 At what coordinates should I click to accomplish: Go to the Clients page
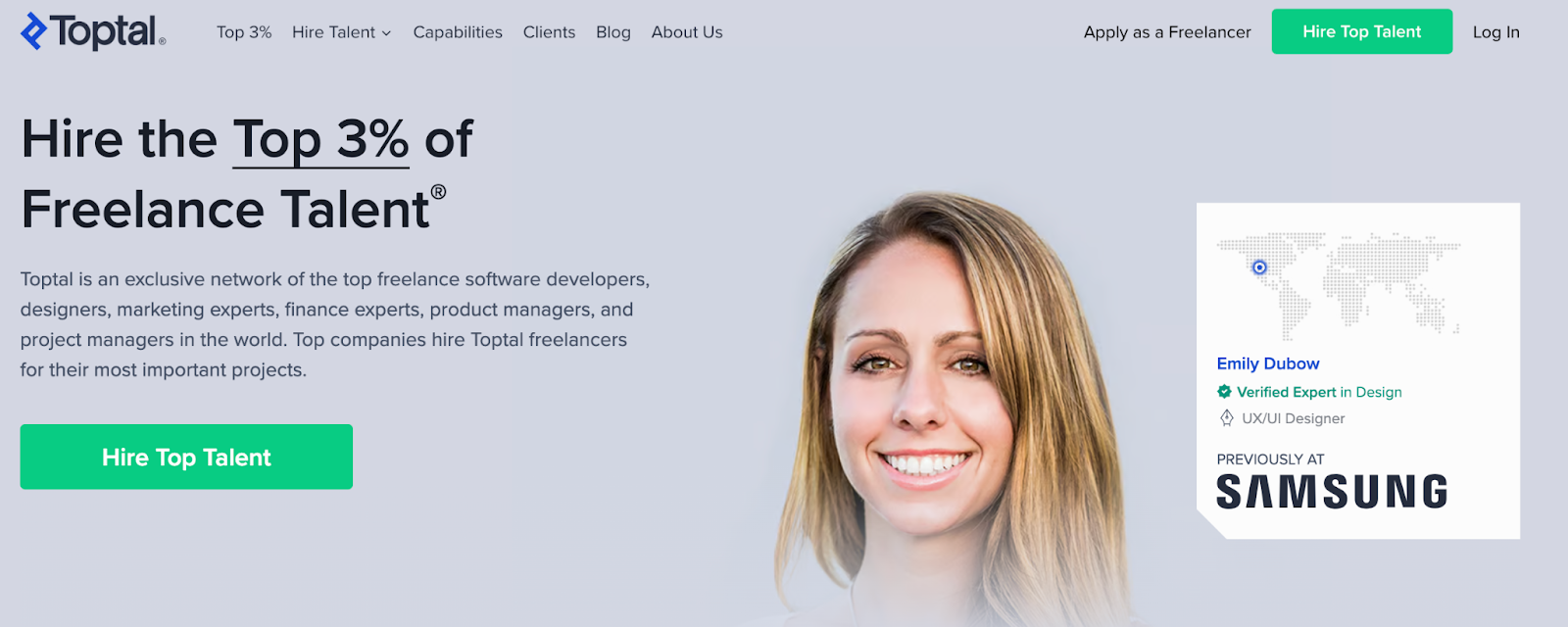point(549,32)
